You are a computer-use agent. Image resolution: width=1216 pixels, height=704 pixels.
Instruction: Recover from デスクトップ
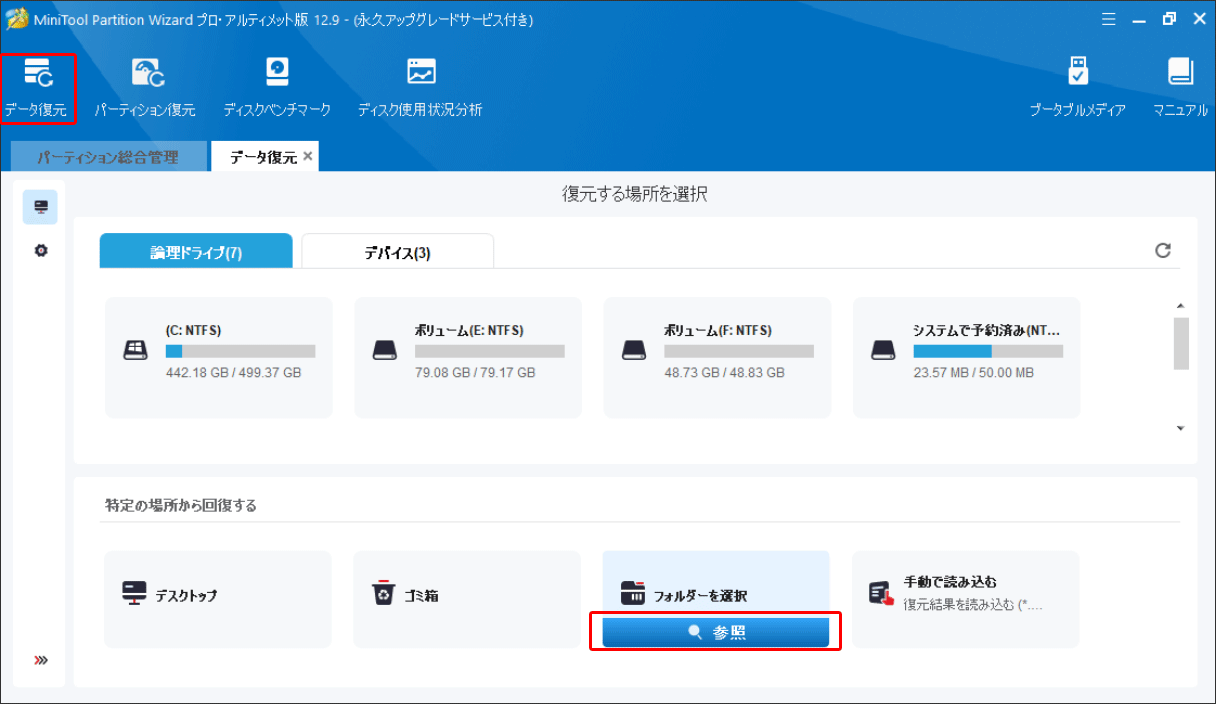pos(218,599)
